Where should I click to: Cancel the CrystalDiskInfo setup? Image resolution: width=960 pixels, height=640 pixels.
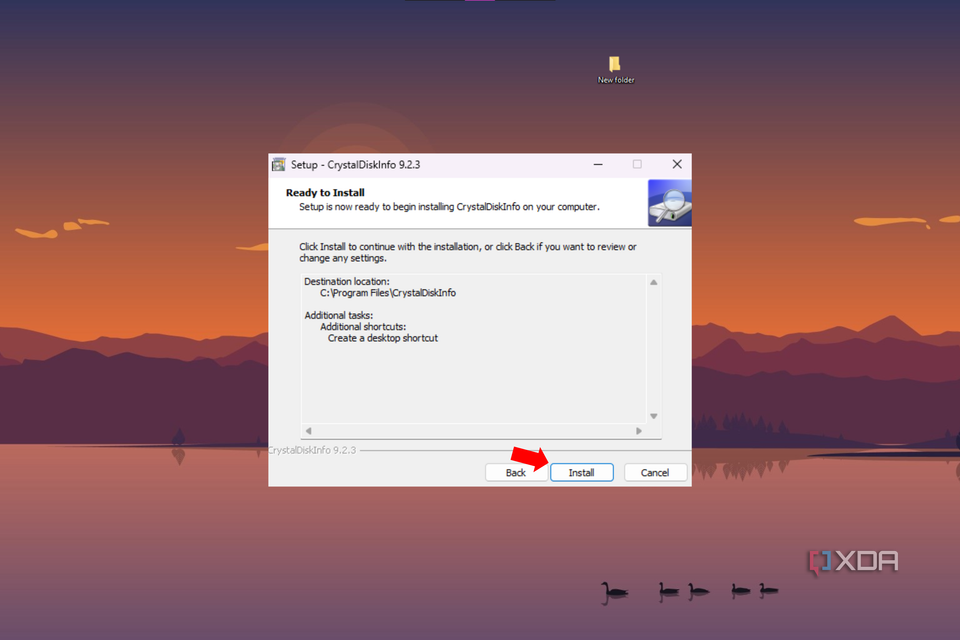tap(655, 472)
